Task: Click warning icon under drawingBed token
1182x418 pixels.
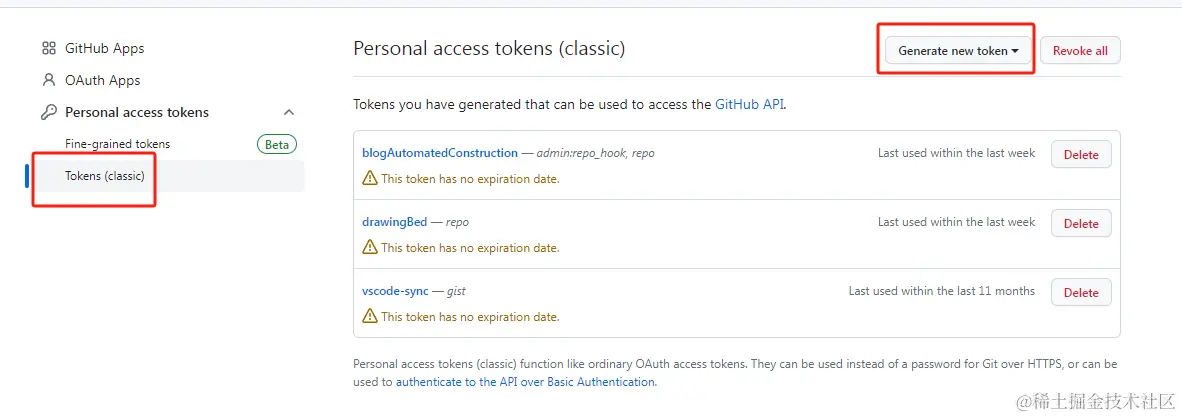Action: click(370, 248)
